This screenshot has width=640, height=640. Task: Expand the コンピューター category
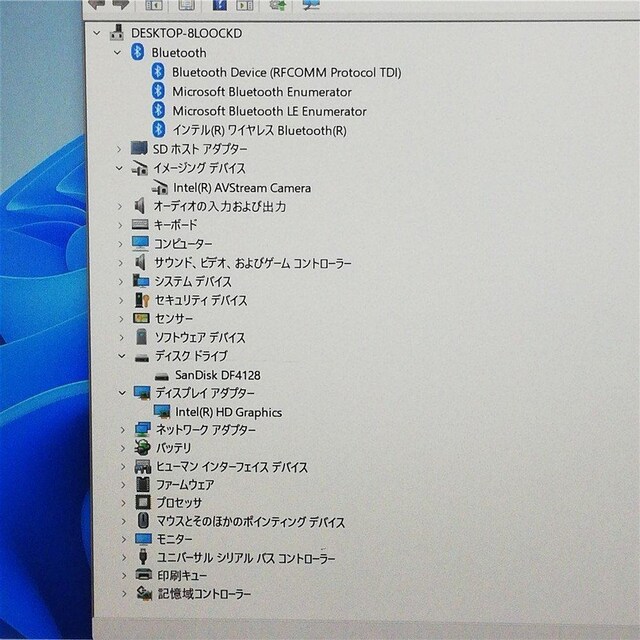tap(120, 244)
